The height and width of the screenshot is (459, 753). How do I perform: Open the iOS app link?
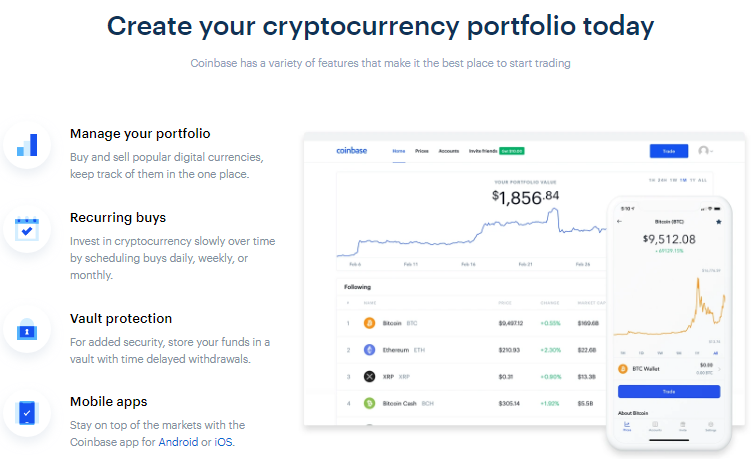tap(223, 442)
